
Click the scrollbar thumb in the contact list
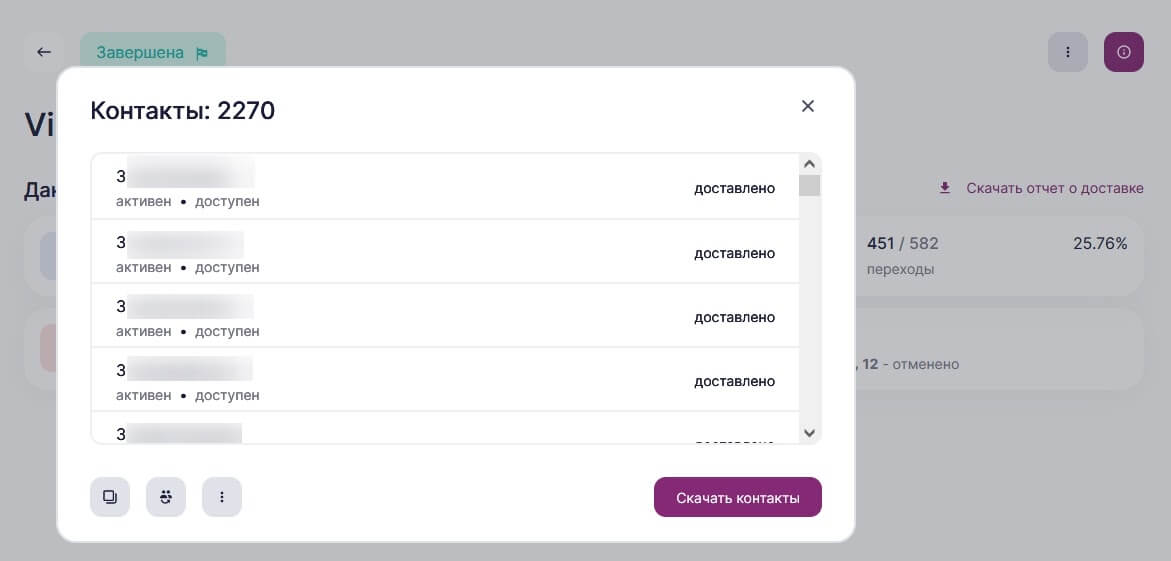pos(810,185)
